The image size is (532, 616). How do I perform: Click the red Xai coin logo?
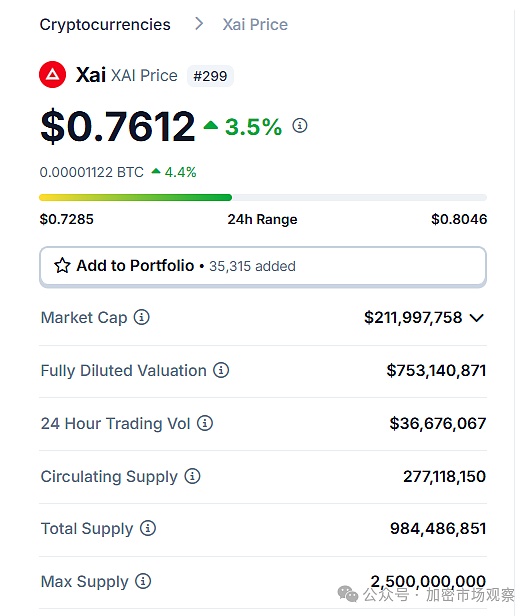point(53,75)
